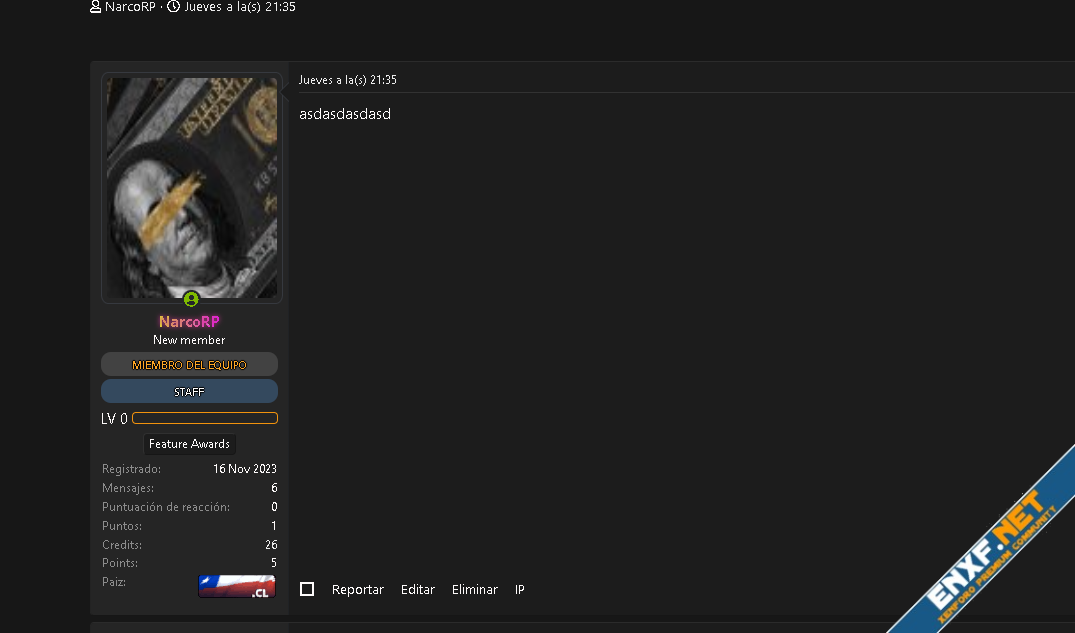Open the Feature Awards button

click(x=189, y=444)
